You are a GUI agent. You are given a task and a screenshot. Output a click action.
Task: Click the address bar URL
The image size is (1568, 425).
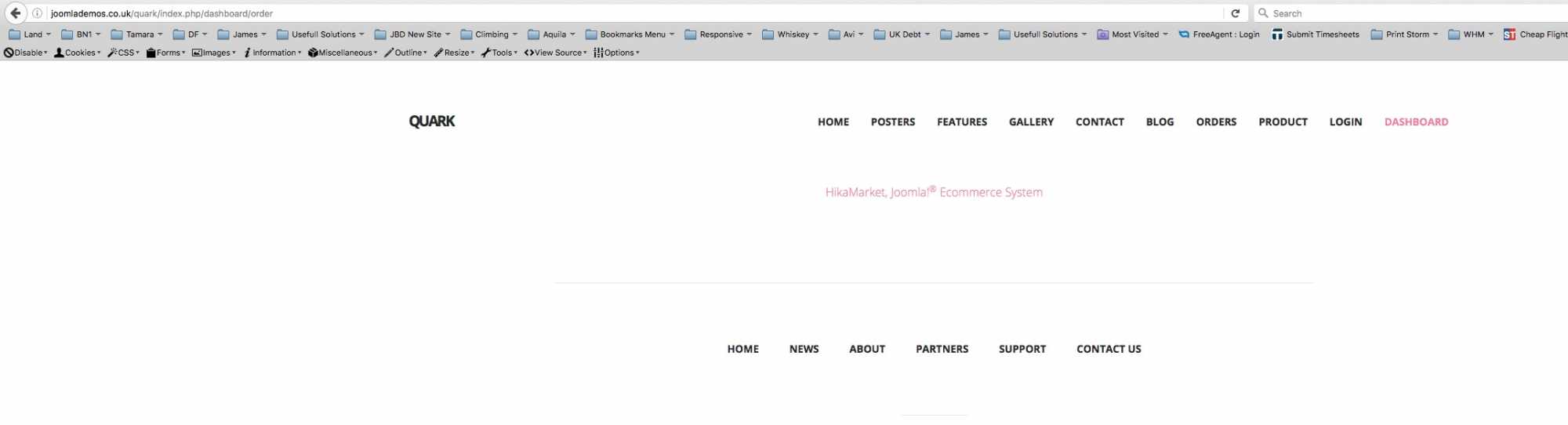click(162, 13)
